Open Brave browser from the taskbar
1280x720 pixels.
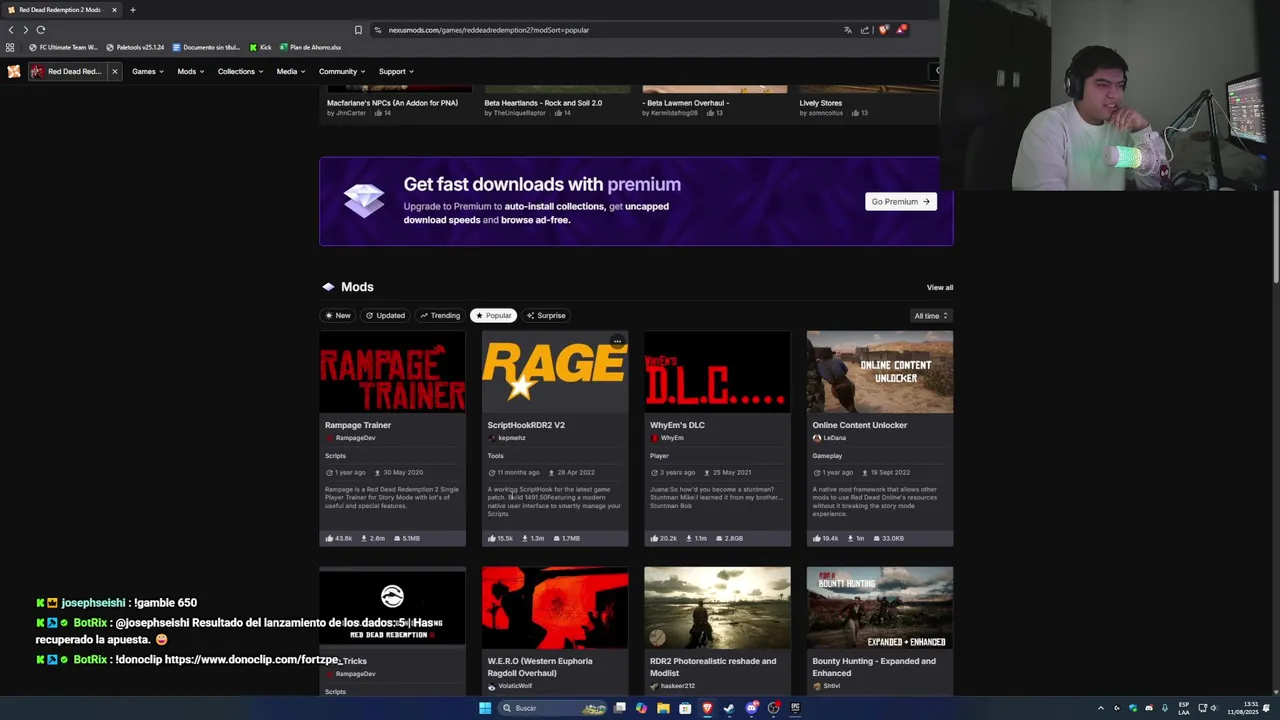coord(707,708)
